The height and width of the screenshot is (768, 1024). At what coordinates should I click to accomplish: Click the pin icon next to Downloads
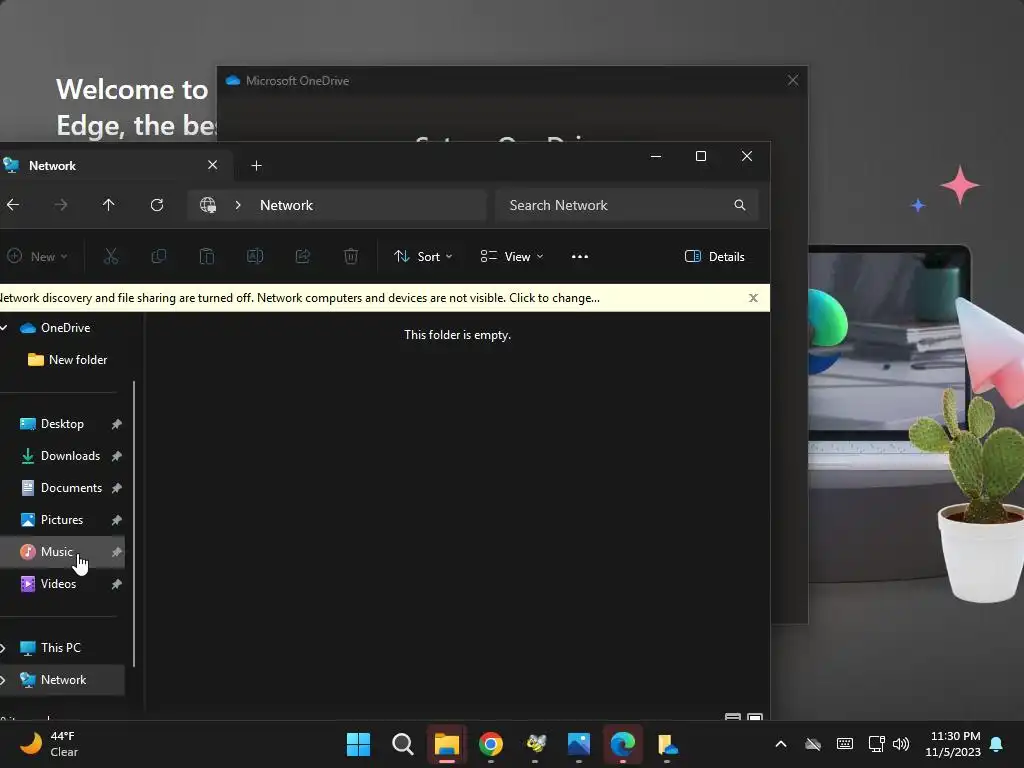pos(116,456)
